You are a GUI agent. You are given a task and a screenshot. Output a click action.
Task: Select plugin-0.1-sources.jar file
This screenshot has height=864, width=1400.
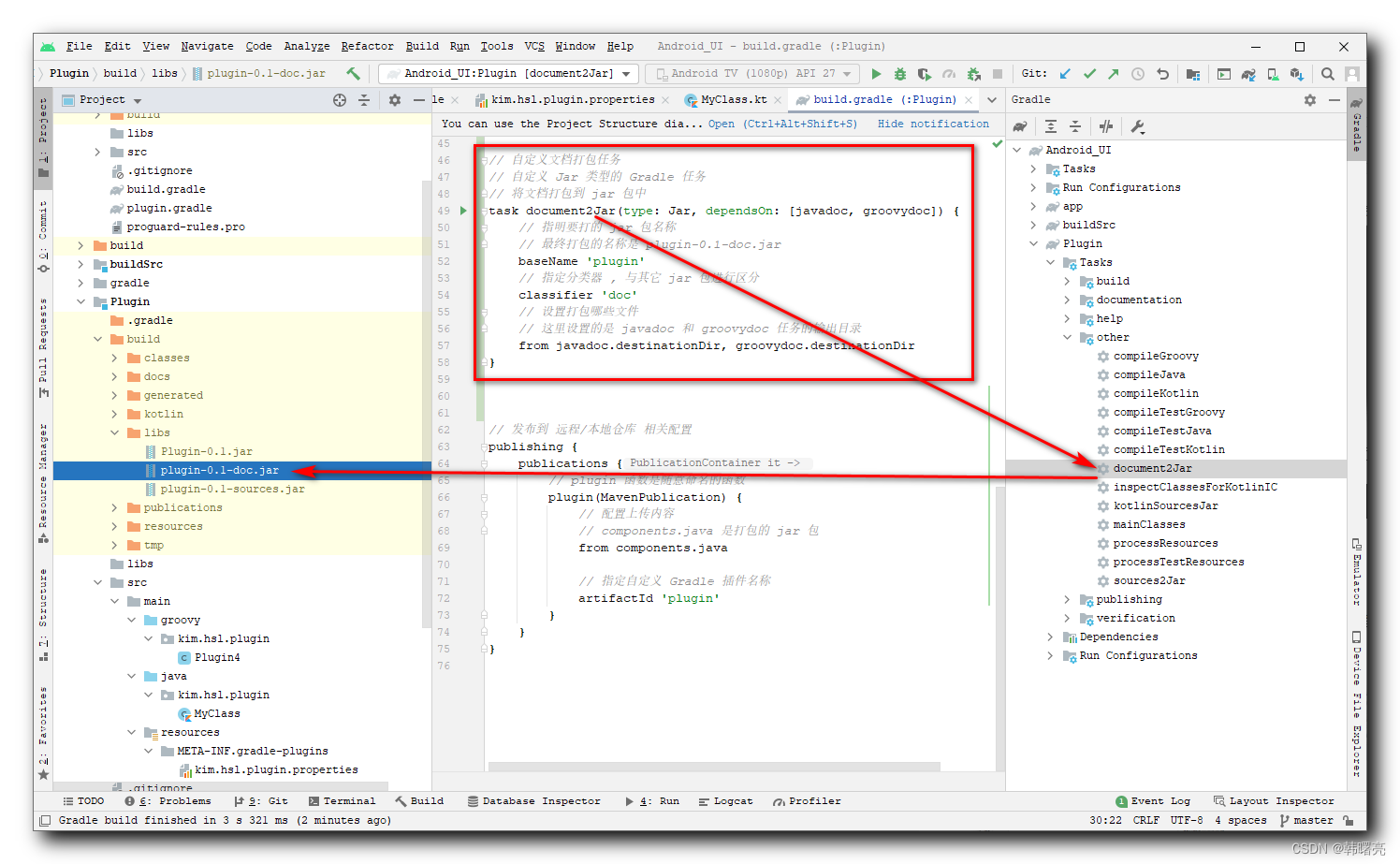click(232, 489)
